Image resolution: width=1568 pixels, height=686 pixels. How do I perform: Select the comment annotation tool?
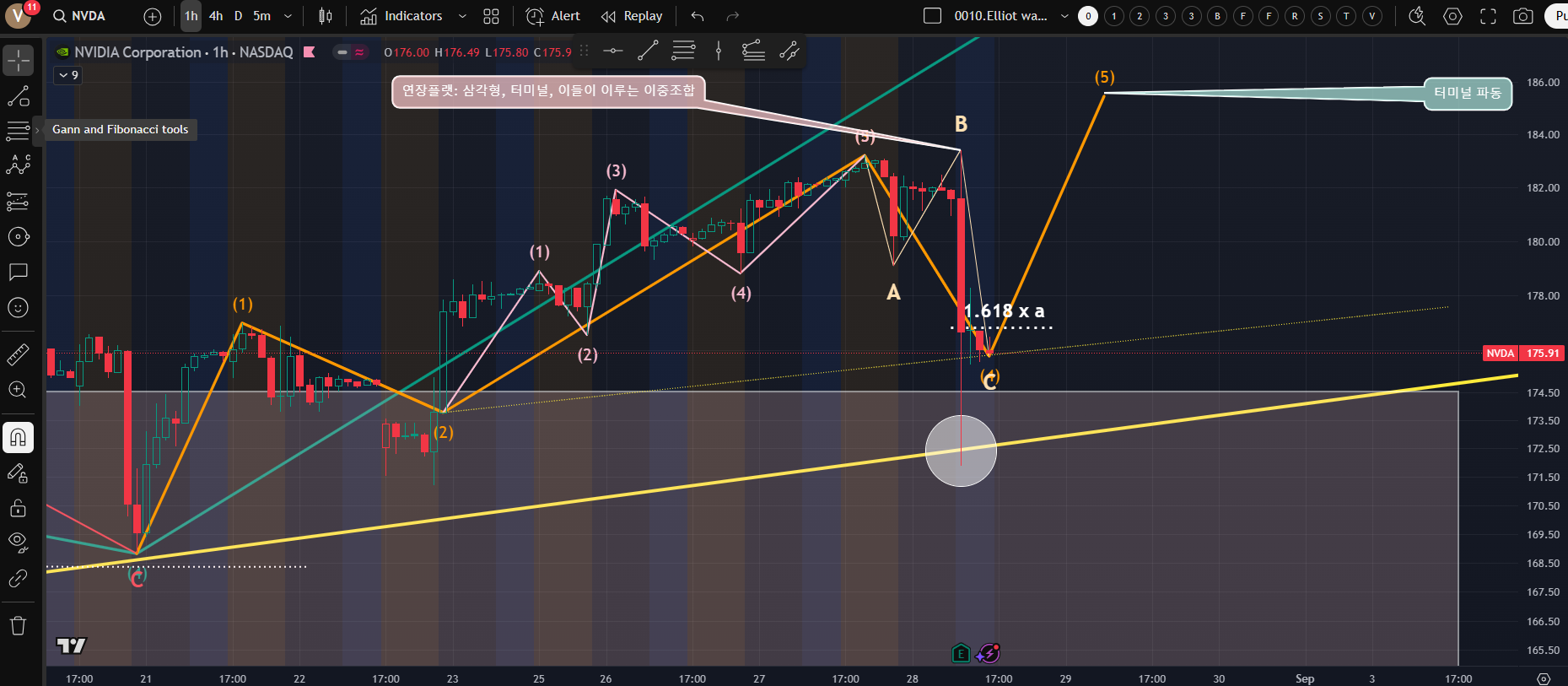[x=18, y=272]
